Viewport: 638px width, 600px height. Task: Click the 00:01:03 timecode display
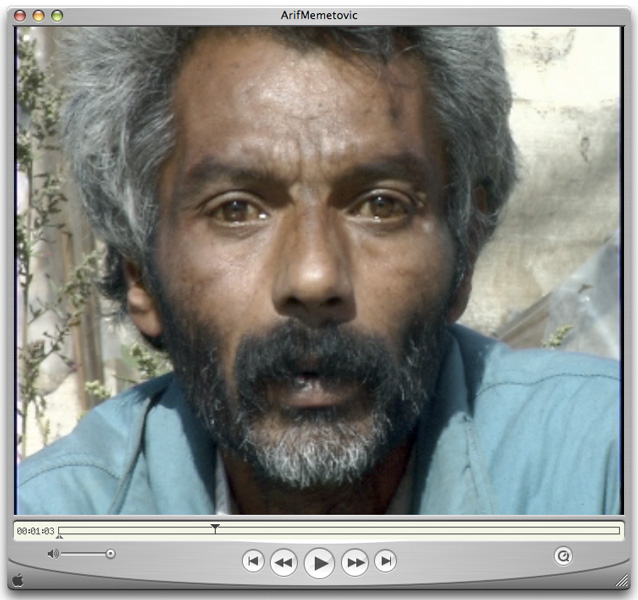click(35, 531)
